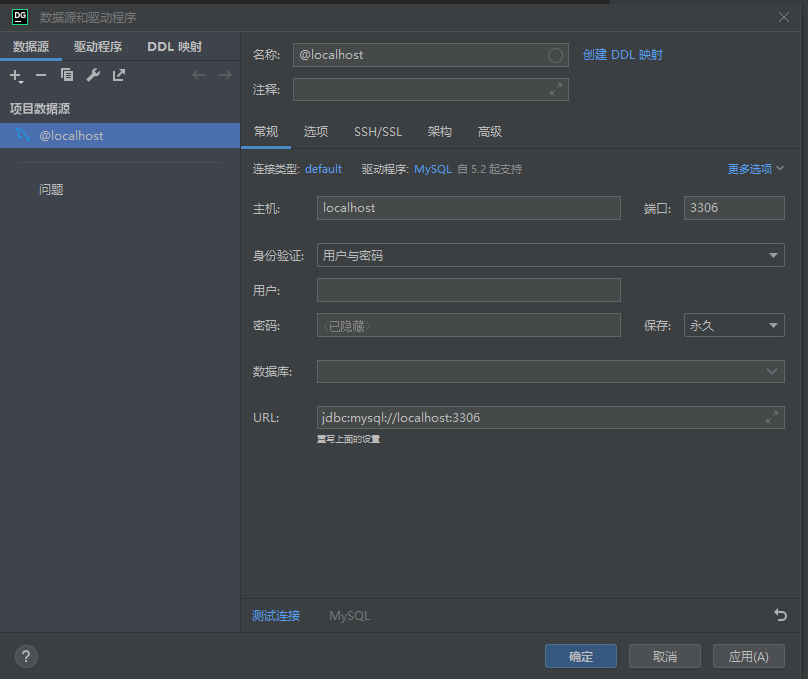Expand the comment field with the expand icon

tap(556, 90)
